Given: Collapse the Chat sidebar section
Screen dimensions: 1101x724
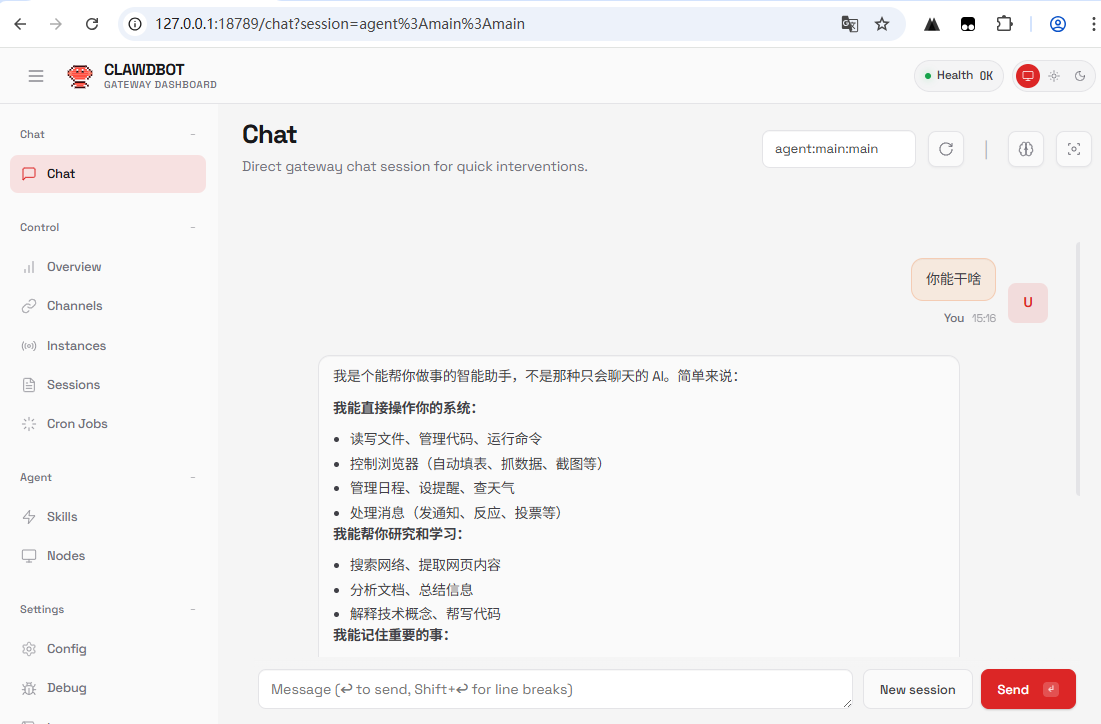Looking at the screenshot, I should pyautogui.click(x=193, y=134).
